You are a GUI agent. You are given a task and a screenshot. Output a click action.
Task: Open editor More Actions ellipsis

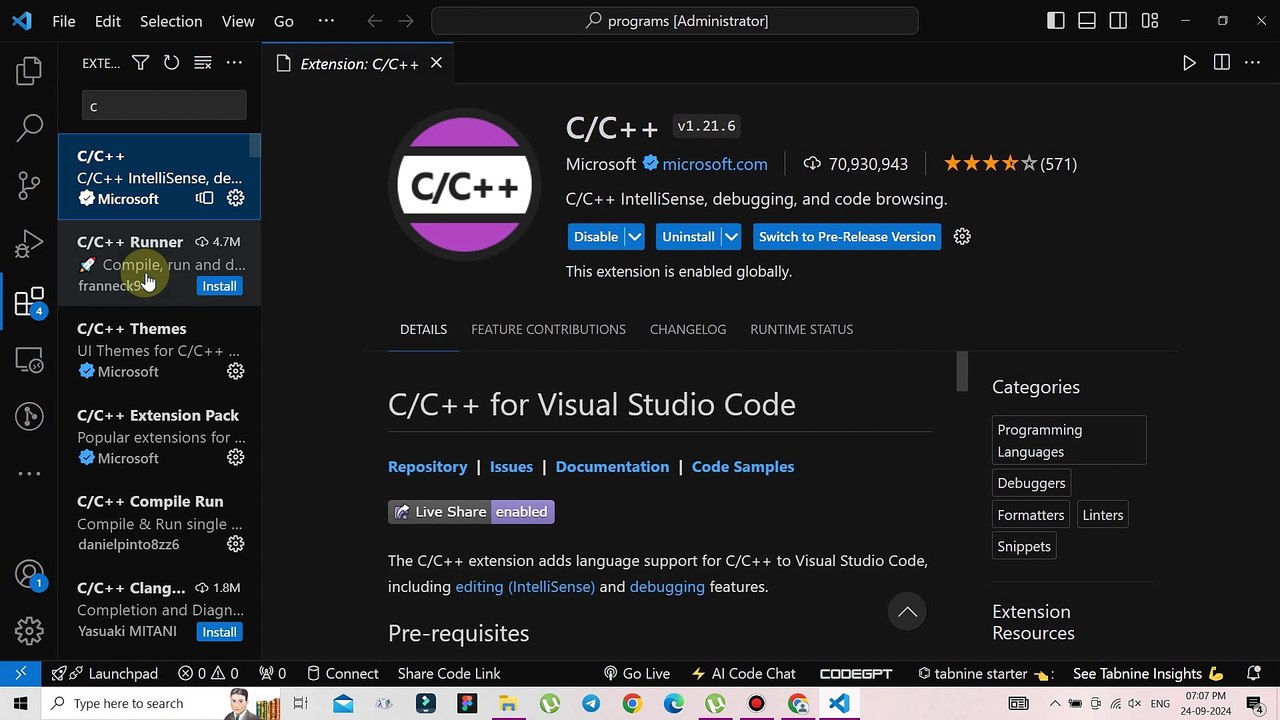coord(1252,63)
